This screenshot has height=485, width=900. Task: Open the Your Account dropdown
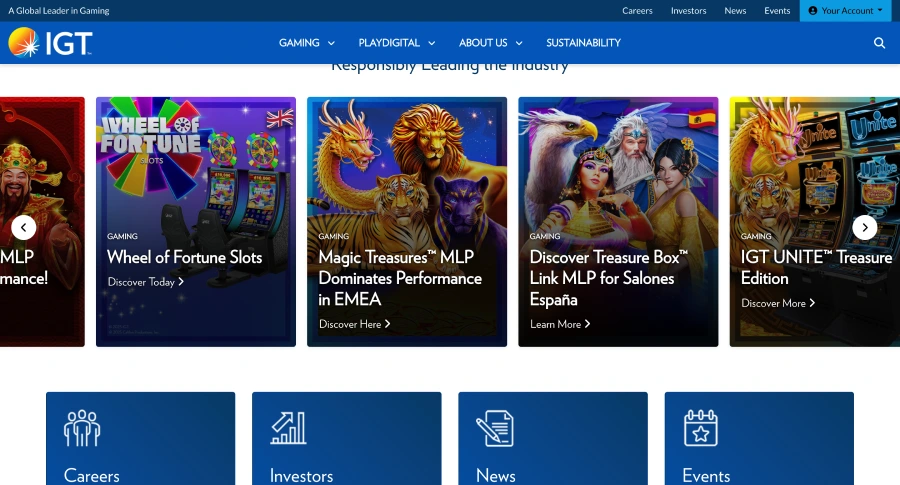coord(845,11)
